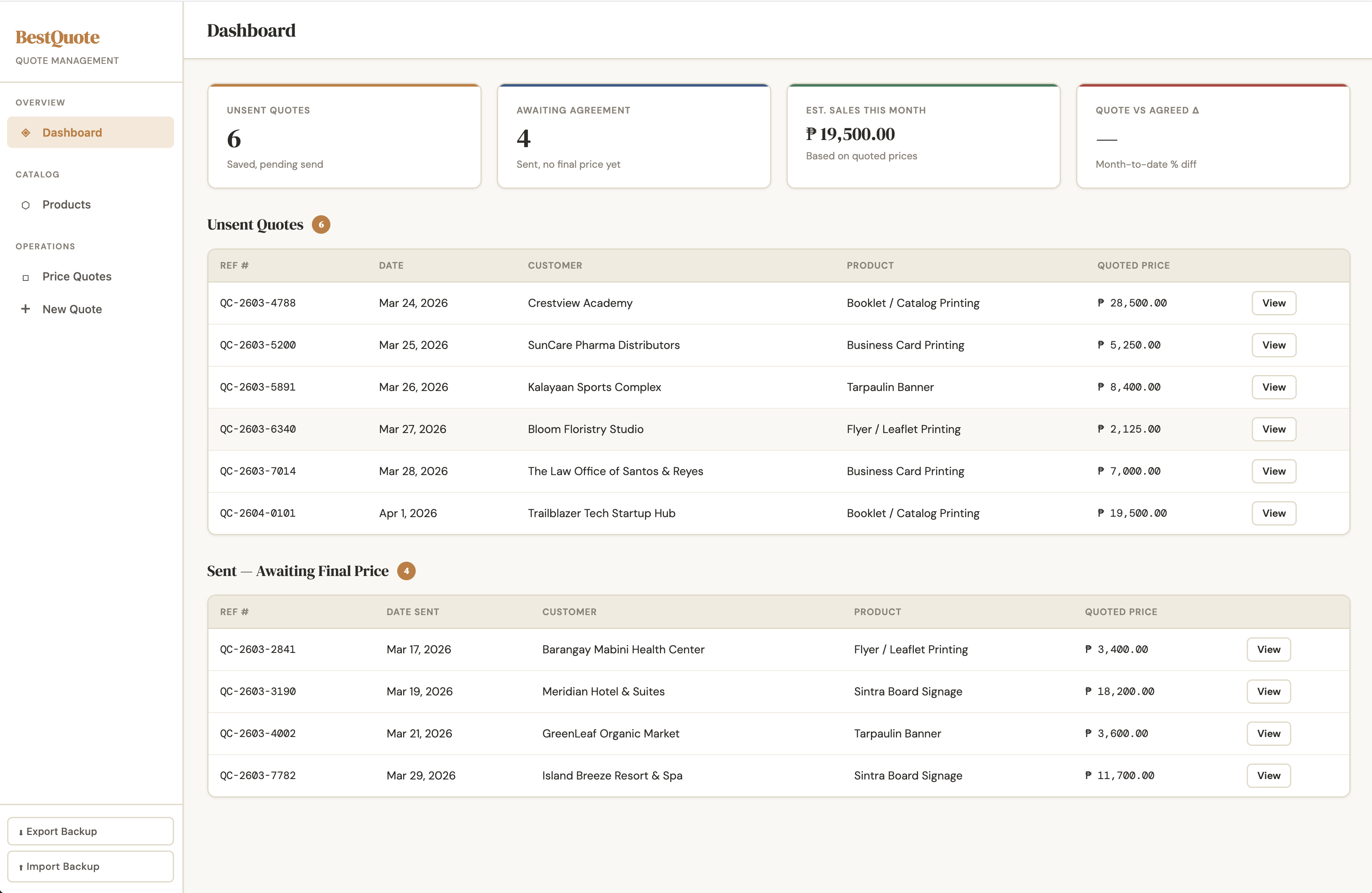Click the BestQuote logo
This screenshot has height=893, width=1372.
[58, 37]
